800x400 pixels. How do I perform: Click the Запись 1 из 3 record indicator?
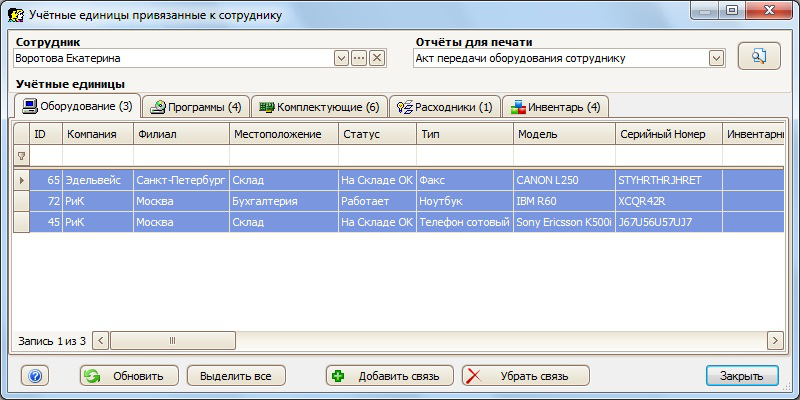pos(52,341)
